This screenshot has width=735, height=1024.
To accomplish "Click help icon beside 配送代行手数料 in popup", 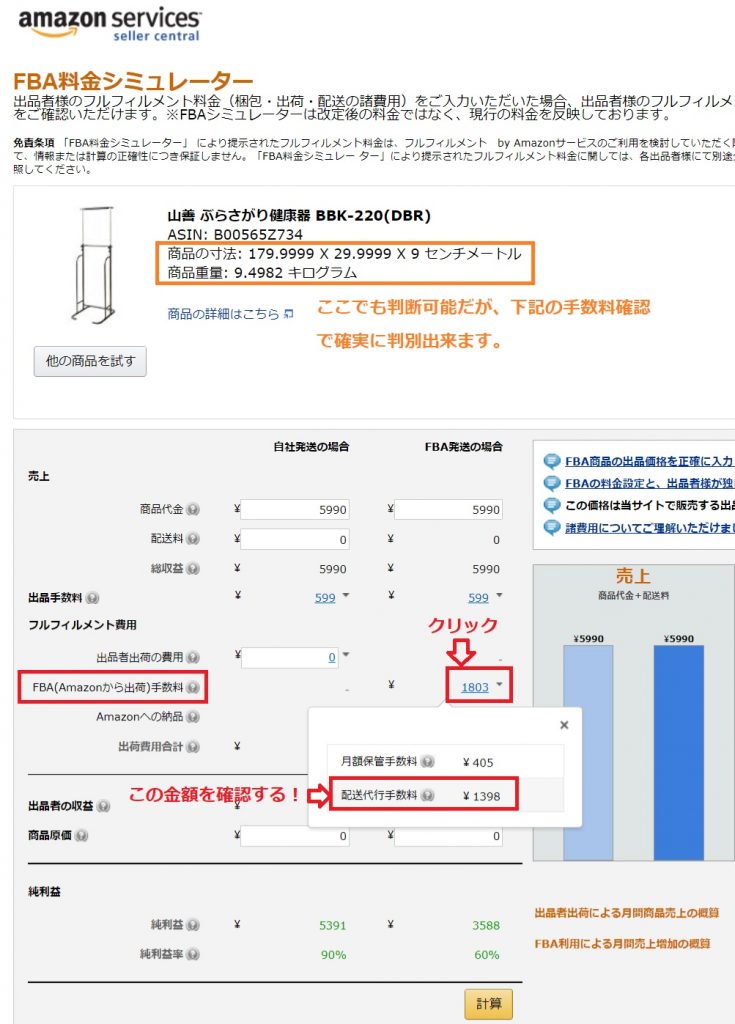I will click(x=427, y=795).
